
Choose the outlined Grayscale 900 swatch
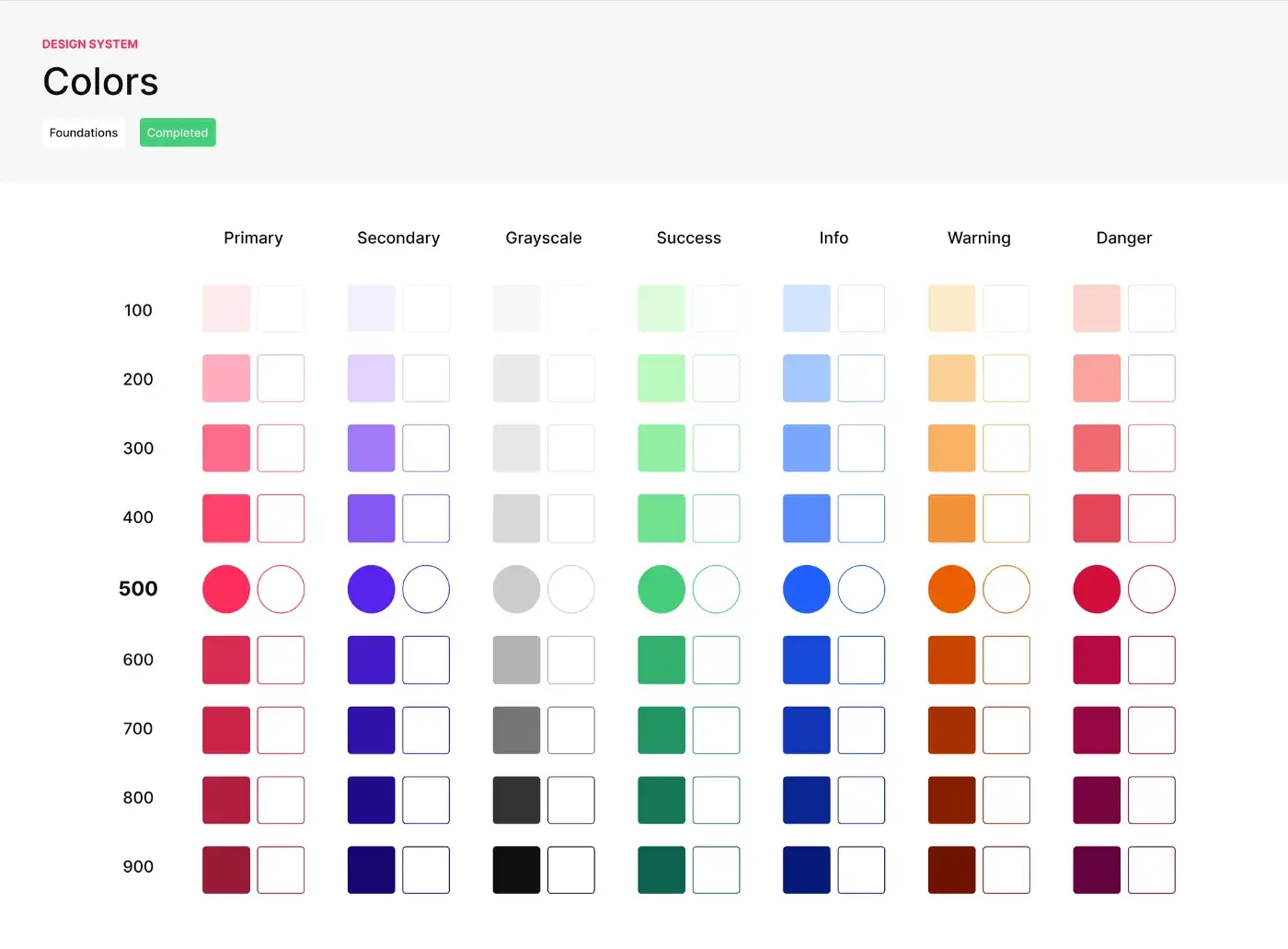(x=571, y=870)
